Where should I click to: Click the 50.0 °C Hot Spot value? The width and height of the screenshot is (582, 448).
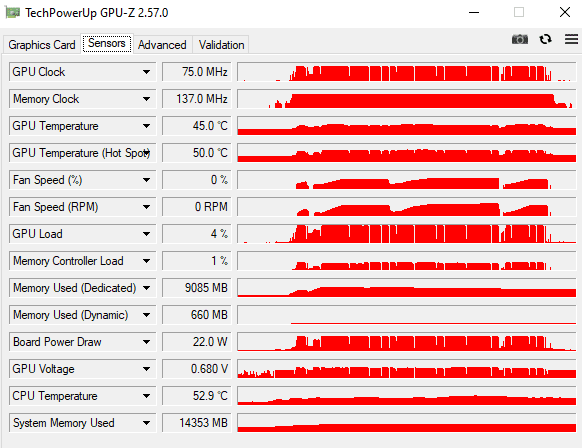pos(197,153)
